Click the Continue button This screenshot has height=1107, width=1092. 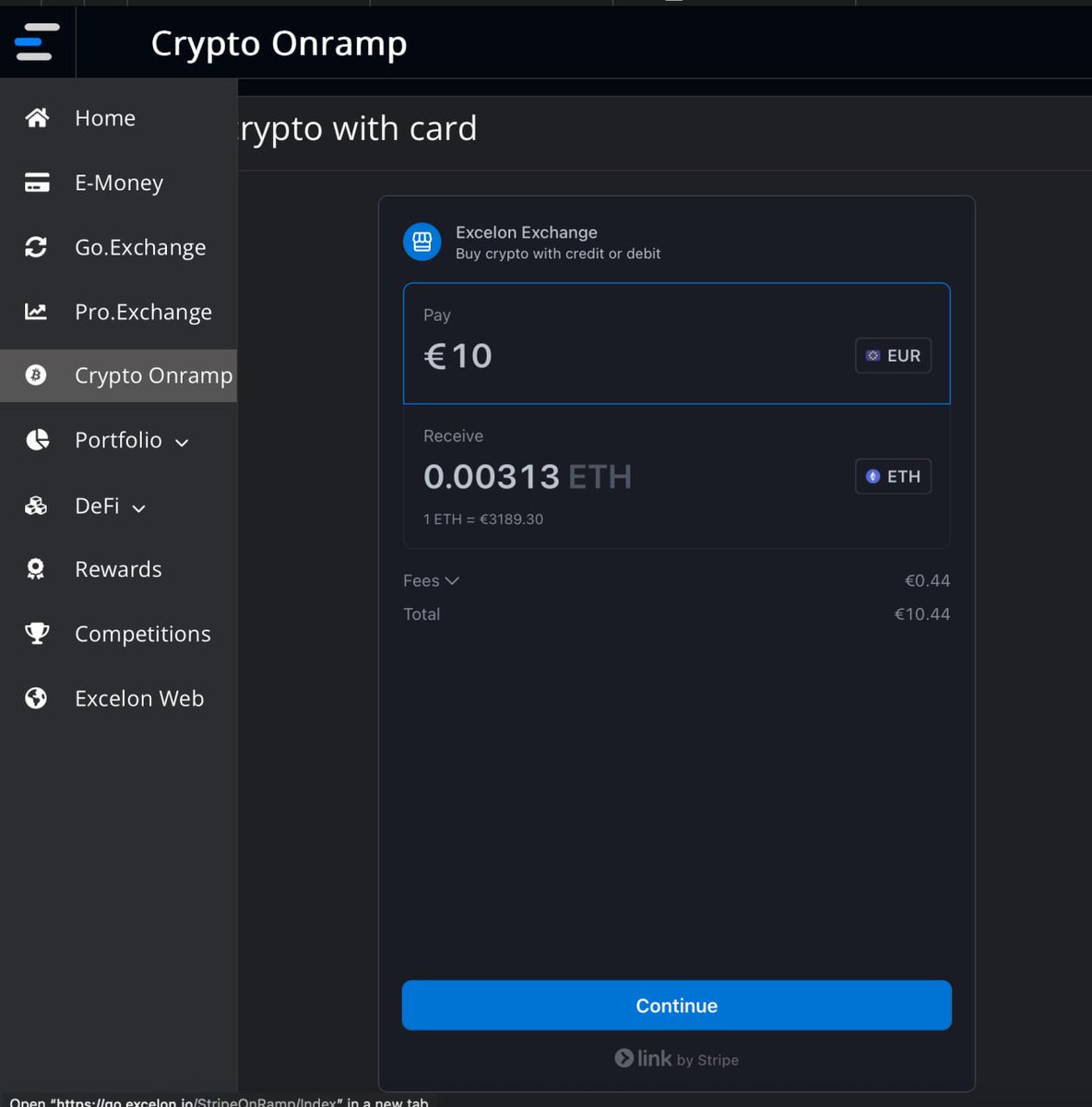[677, 1006]
